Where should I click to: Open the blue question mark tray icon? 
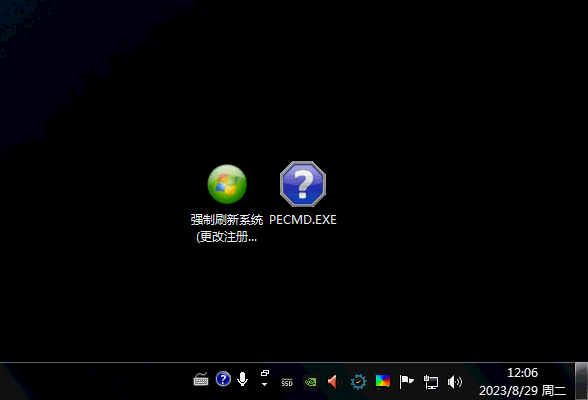click(223, 379)
